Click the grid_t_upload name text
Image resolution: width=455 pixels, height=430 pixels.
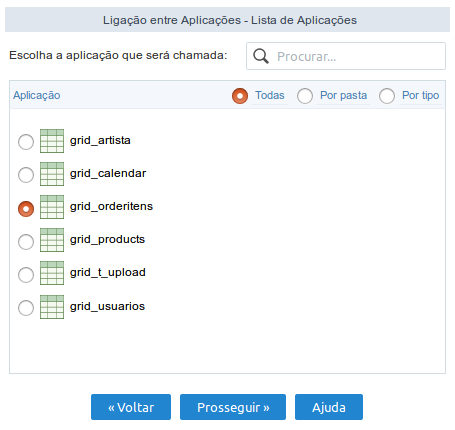point(108,272)
